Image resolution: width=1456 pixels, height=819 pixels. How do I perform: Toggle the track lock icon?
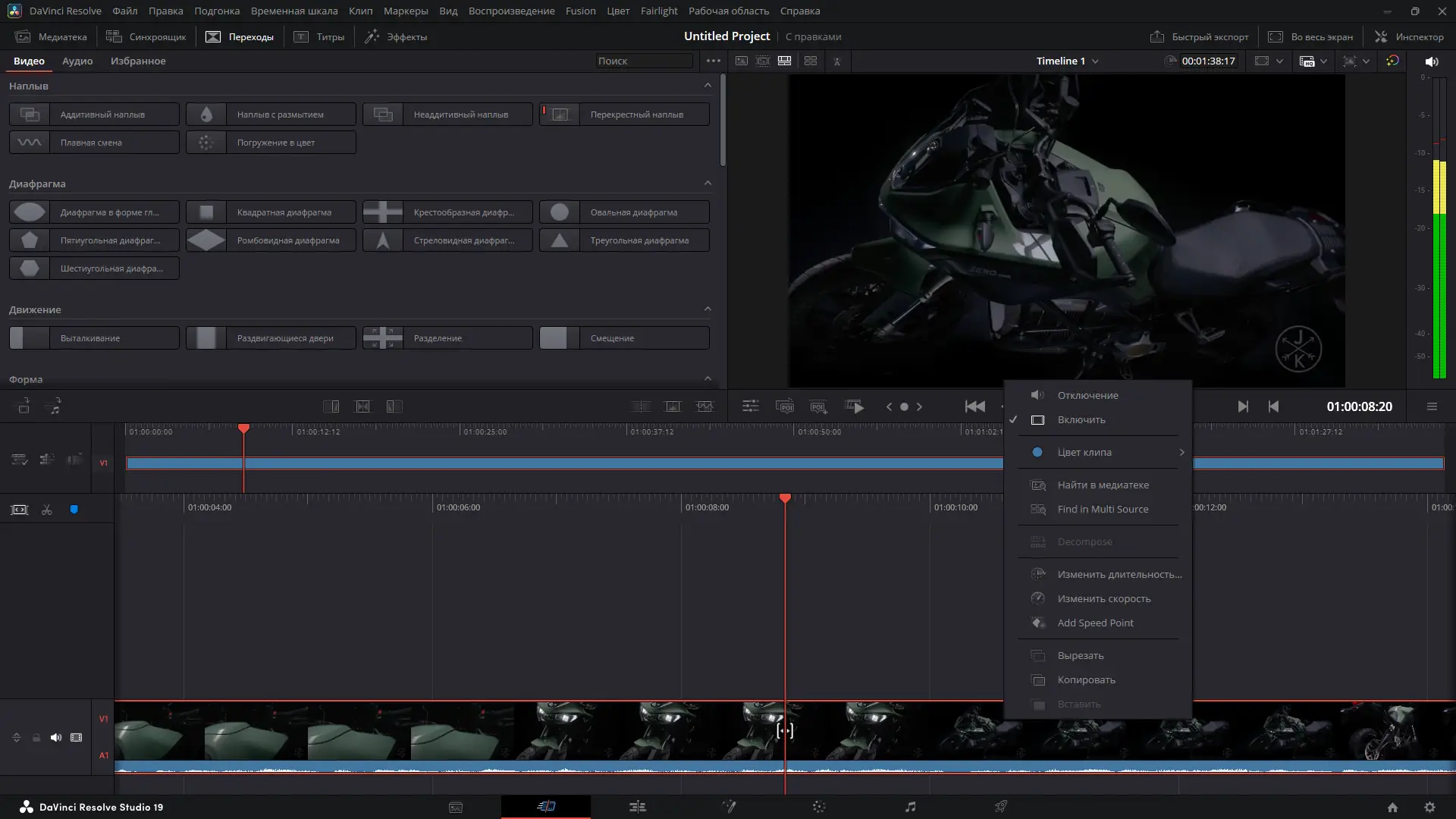pos(36,738)
